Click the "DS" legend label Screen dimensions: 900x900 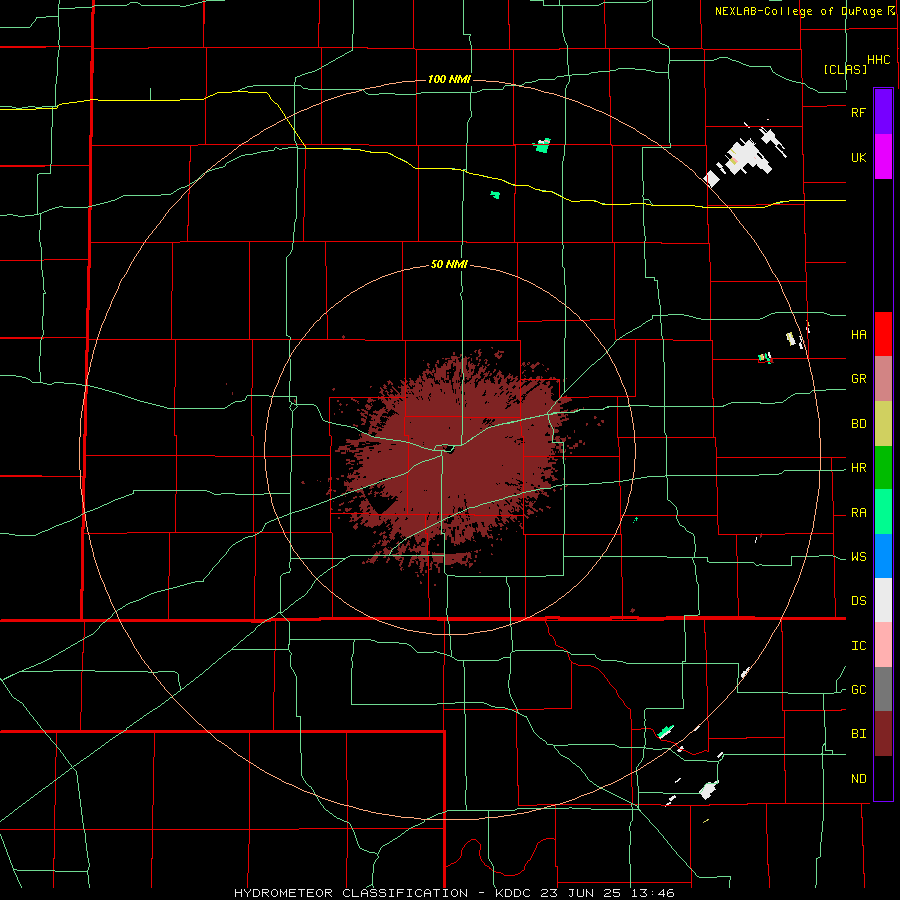pos(858,601)
